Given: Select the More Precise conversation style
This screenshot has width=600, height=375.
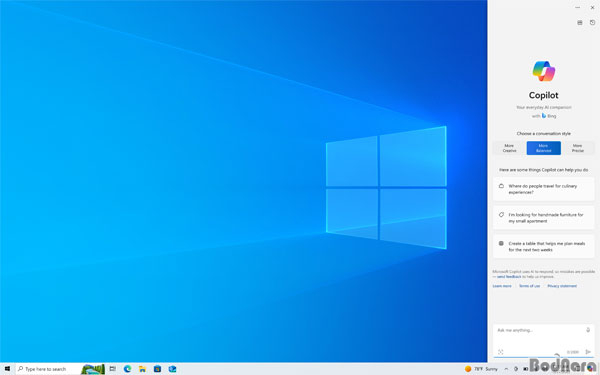Looking at the screenshot, I should (x=577, y=148).
